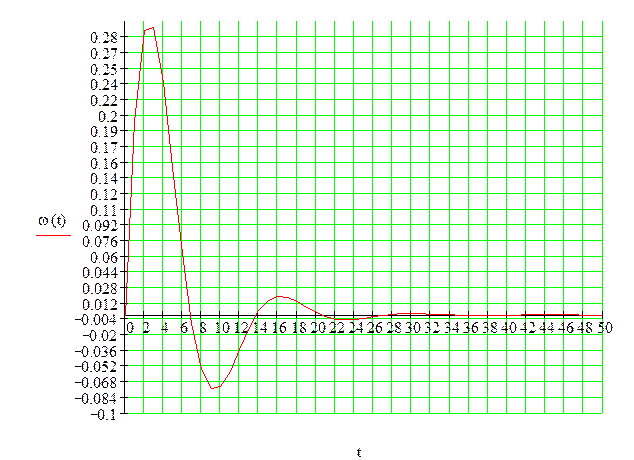Click the bottommost y-axis tick label

(x=107, y=413)
